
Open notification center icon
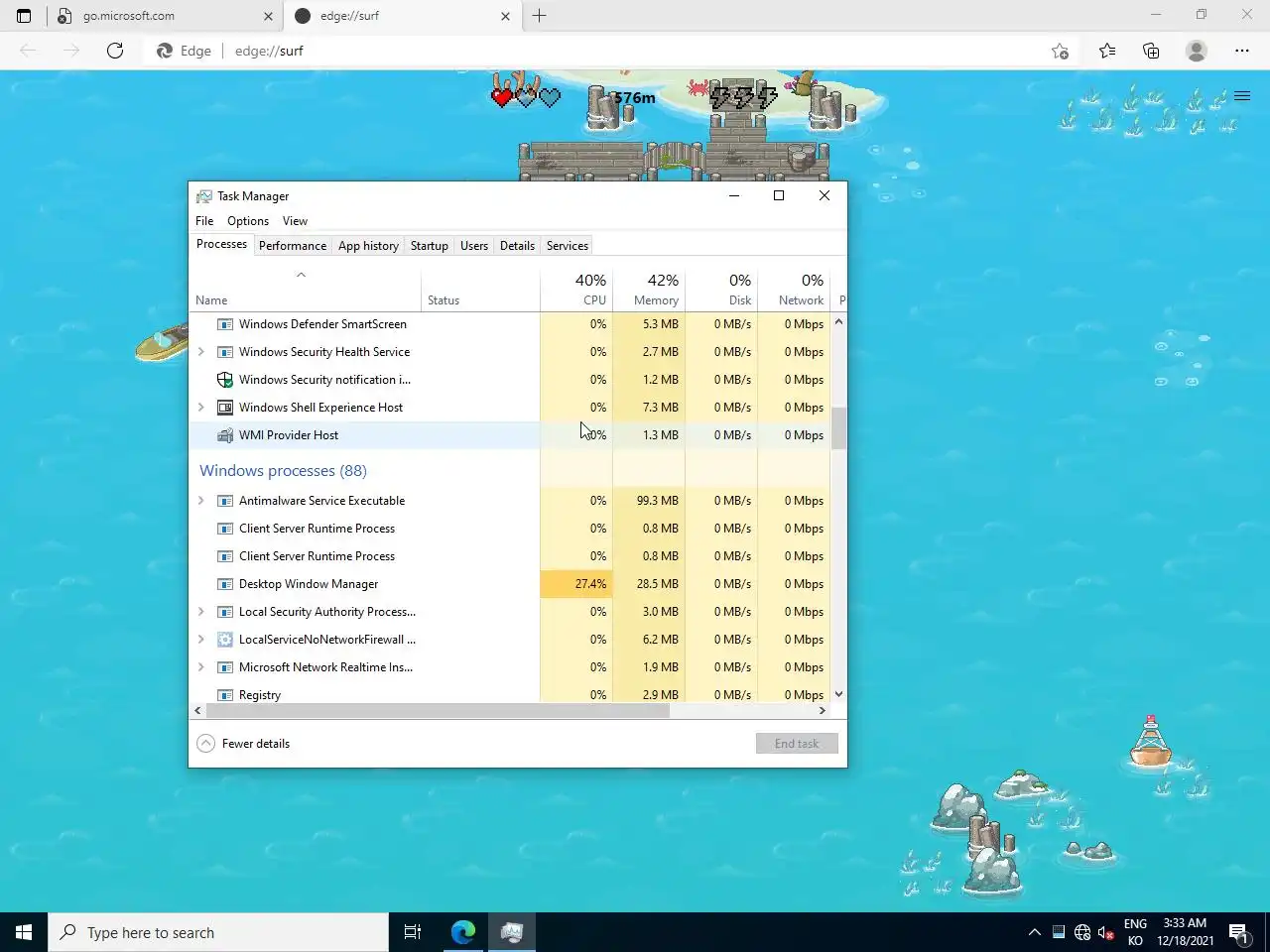pyautogui.click(x=1238, y=932)
